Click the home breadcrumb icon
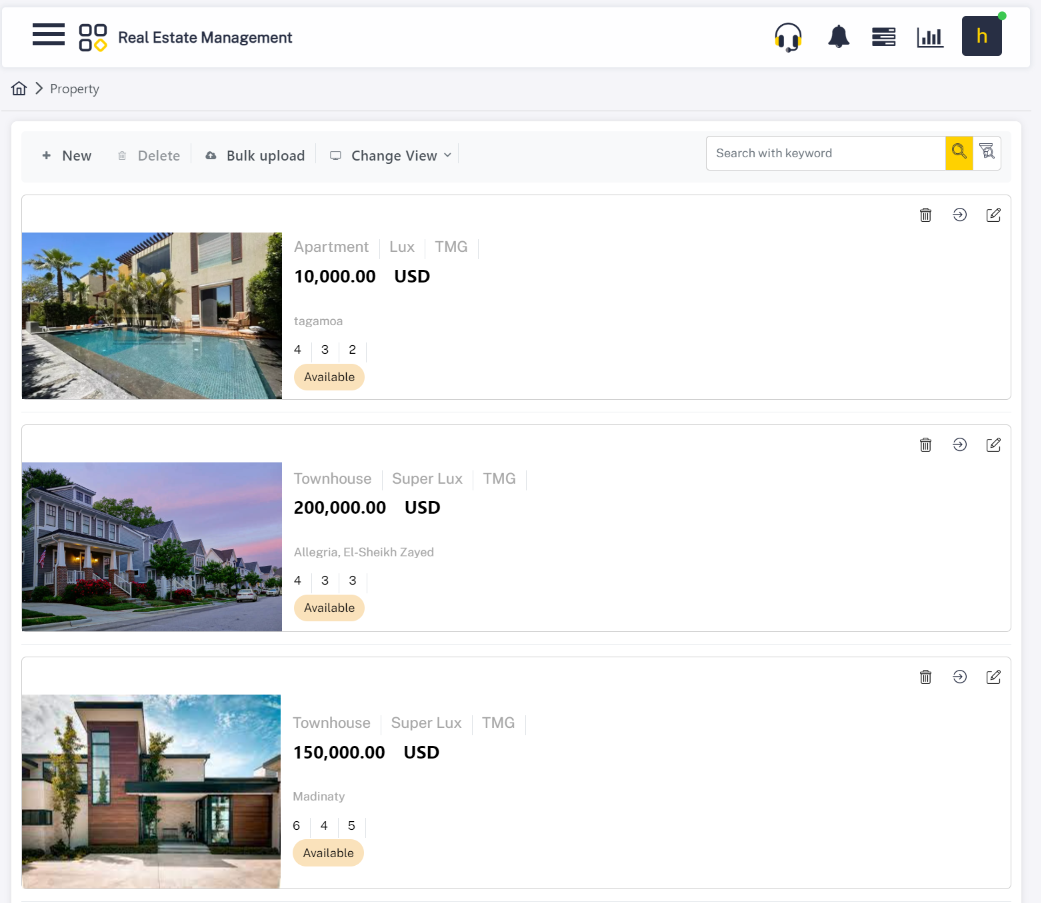 [19, 89]
